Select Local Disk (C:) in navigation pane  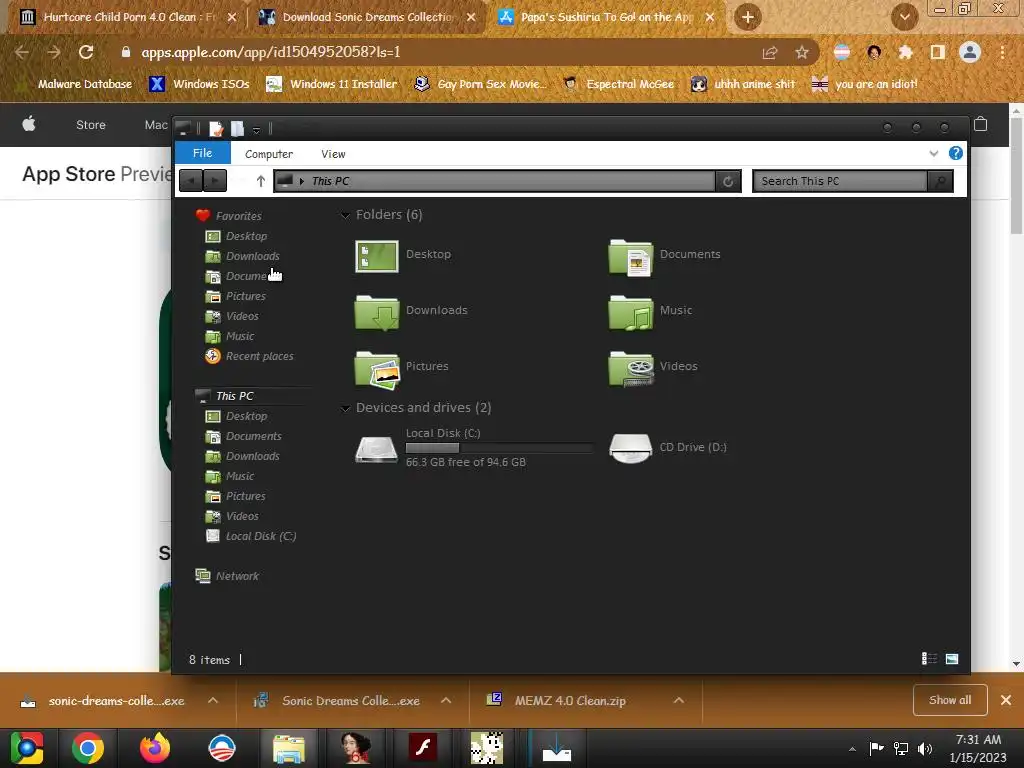pos(251,536)
